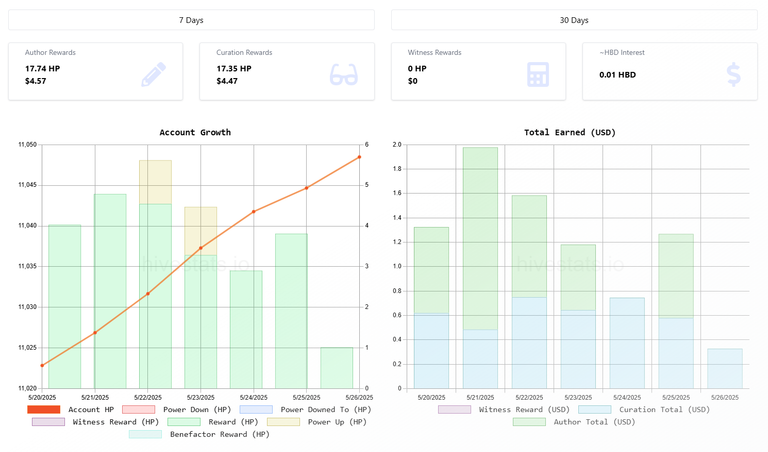768x452 pixels.
Task: Toggle Reward (HP) legend swatch
Action: (184, 422)
